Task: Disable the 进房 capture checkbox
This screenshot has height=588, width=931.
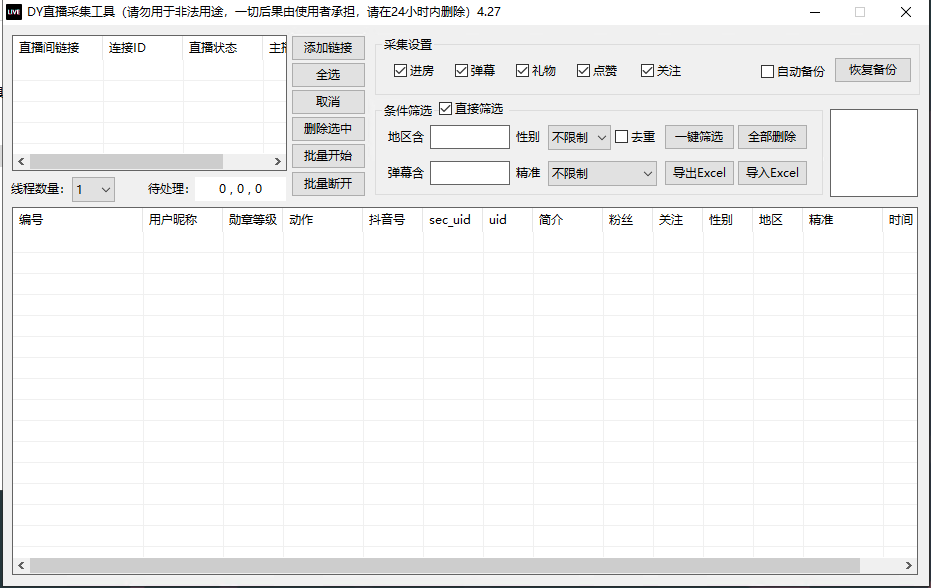Action: coord(399,70)
